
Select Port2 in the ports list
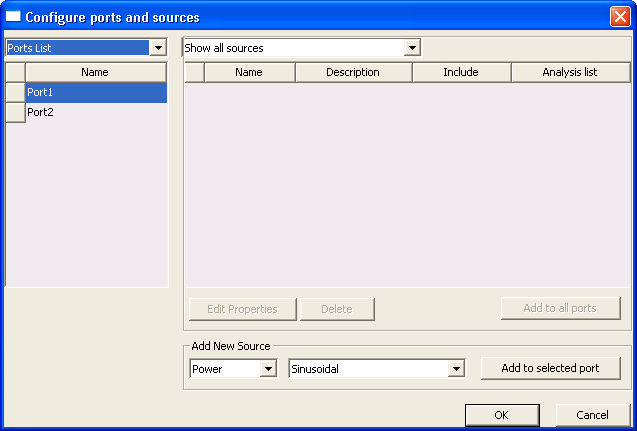[x=95, y=112]
